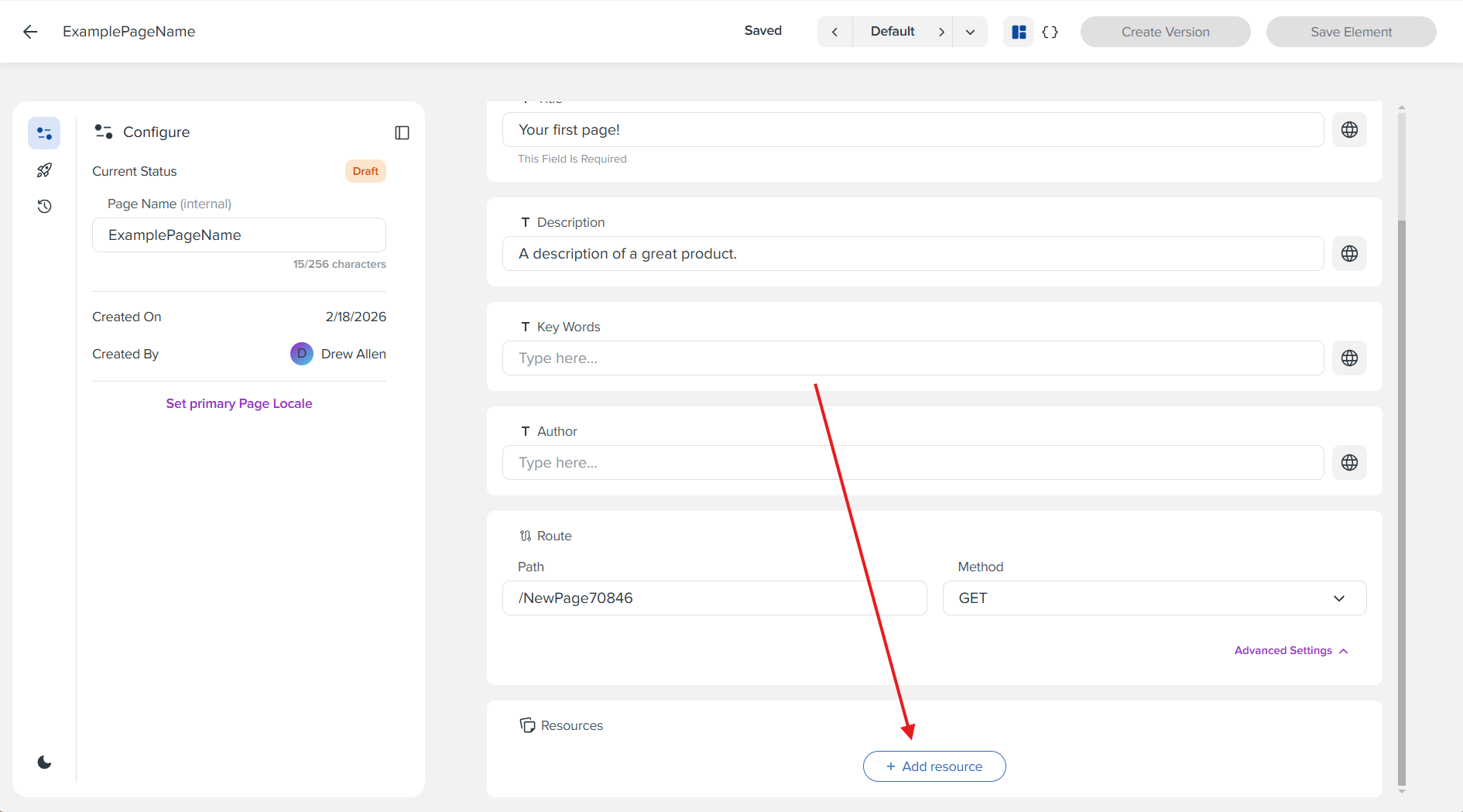Collapse the Configure sidebar panel

coord(402,132)
